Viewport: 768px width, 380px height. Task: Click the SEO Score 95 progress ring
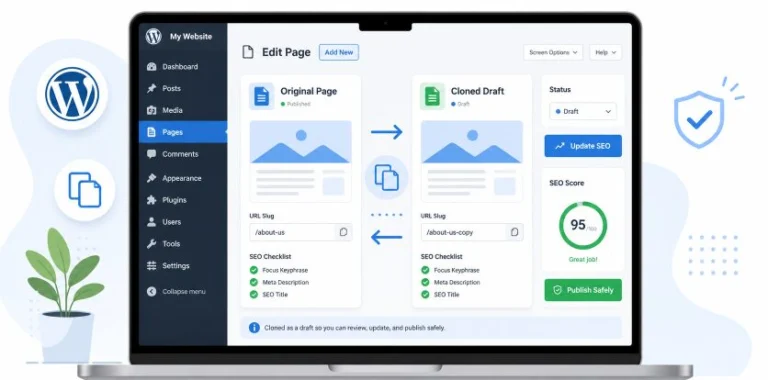583,225
